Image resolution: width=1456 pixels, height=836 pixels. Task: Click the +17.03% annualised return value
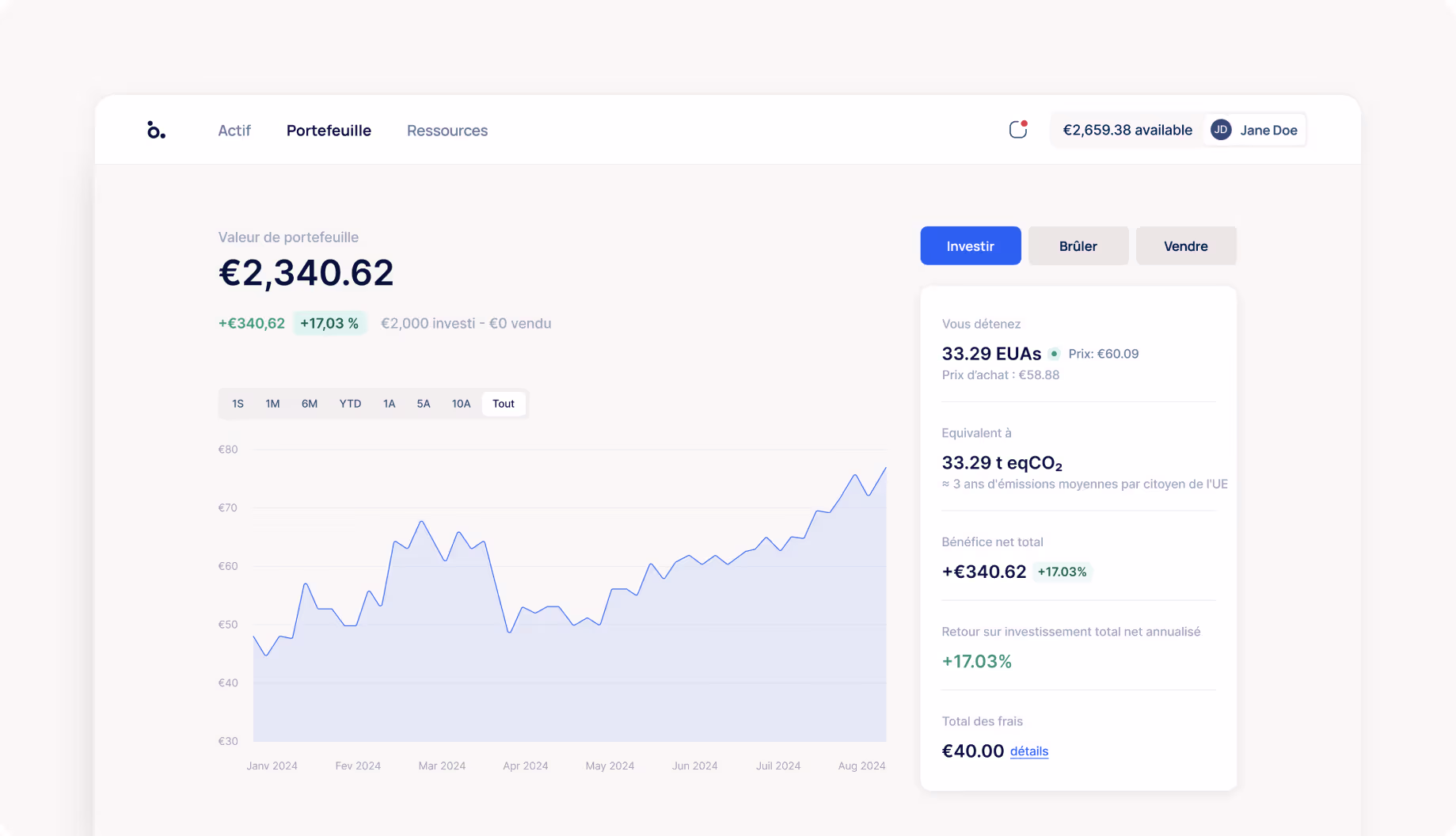pos(977,662)
